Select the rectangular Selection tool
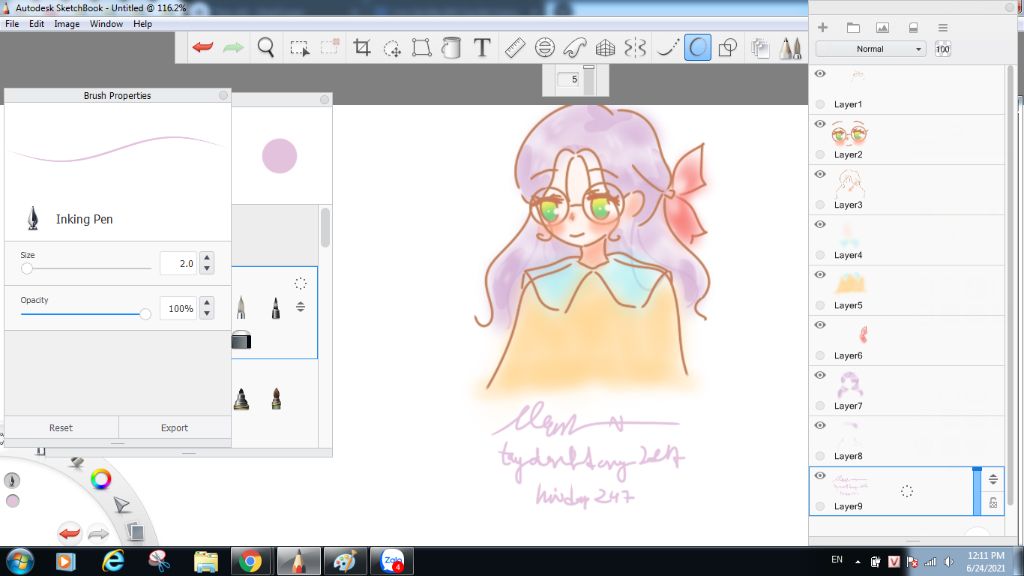This screenshot has width=1024, height=576. 300,48
